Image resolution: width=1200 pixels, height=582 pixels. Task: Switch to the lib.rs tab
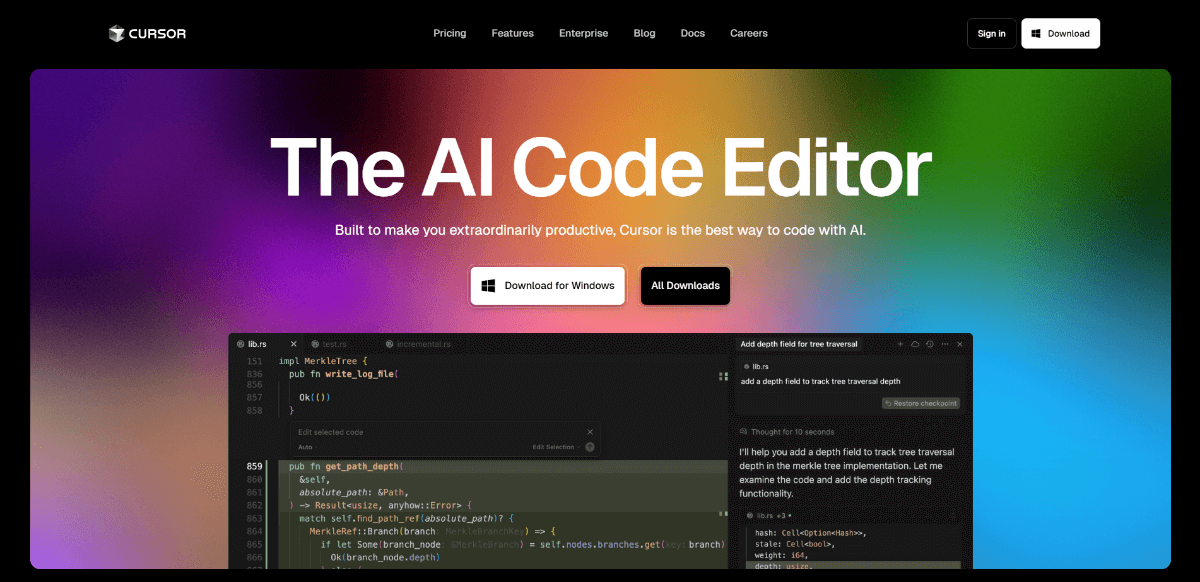coord(264,344)
